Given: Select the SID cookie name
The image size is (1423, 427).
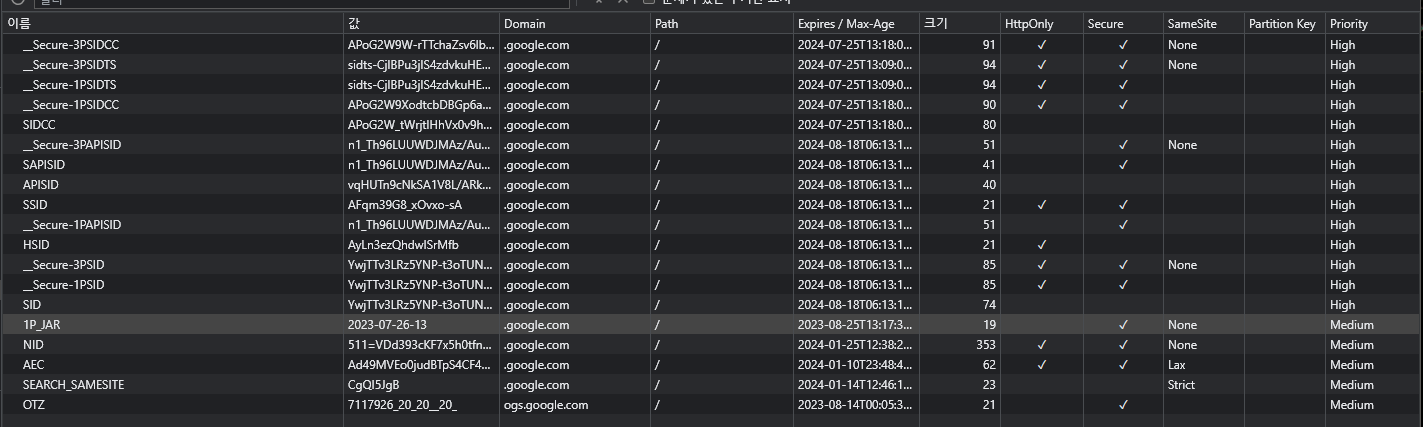Looking at the screenshot, I should tap(32, 305).
